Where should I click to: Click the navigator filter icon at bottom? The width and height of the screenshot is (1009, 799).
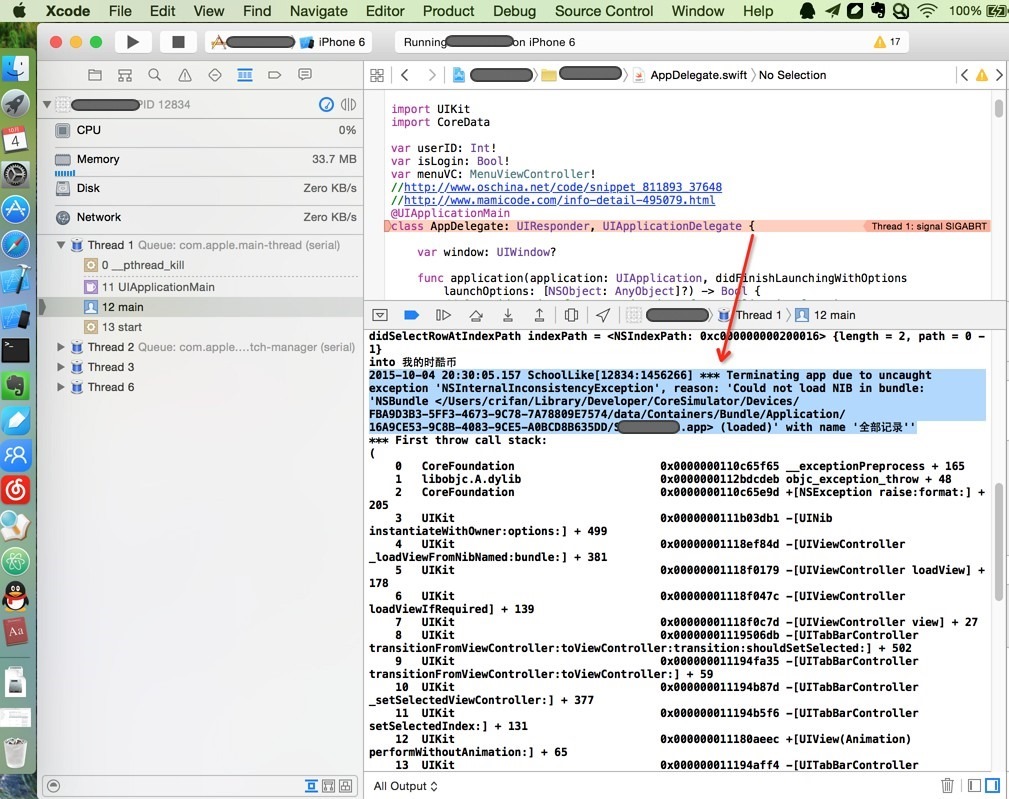54,785
